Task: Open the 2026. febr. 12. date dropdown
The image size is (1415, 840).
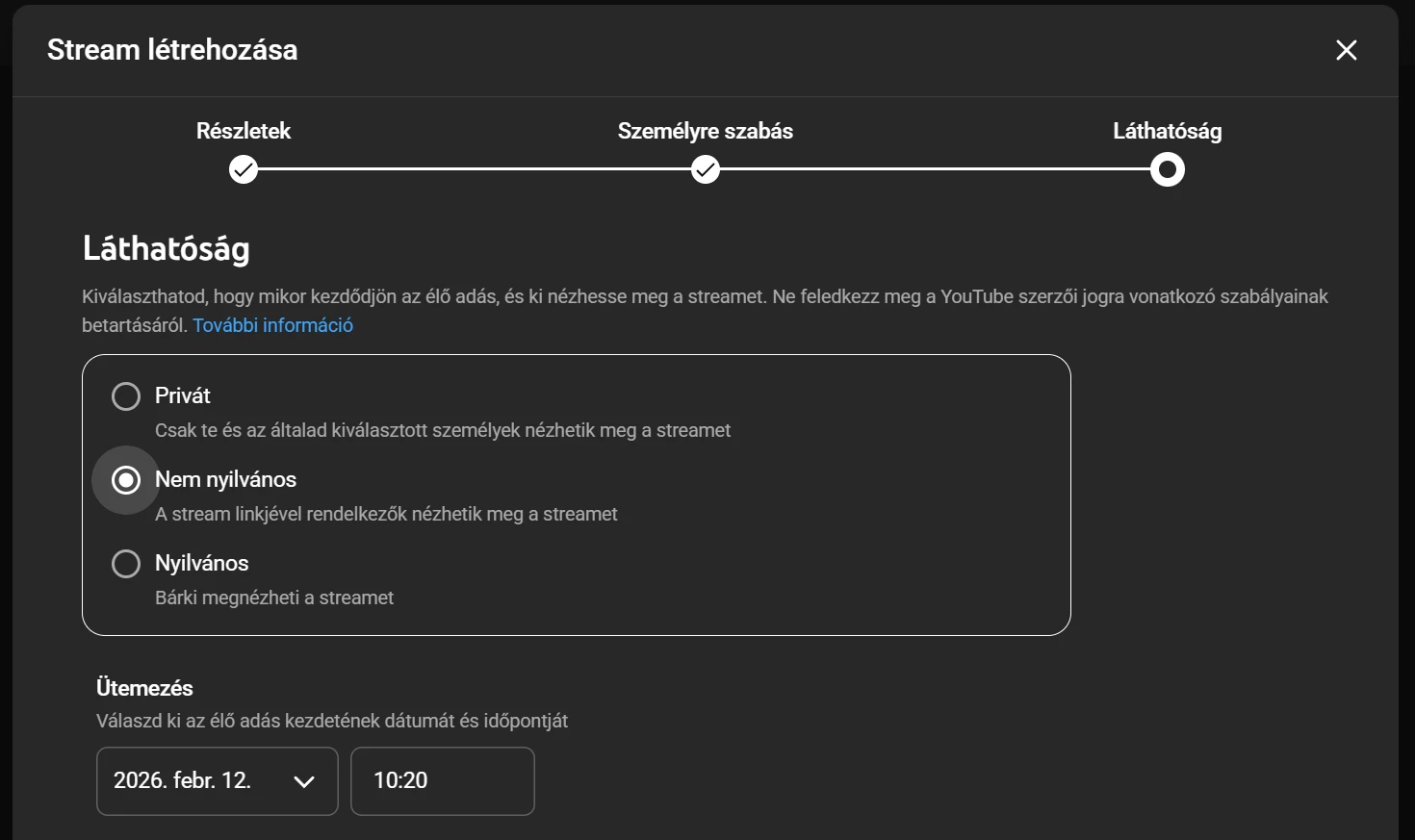Action: 183,780
